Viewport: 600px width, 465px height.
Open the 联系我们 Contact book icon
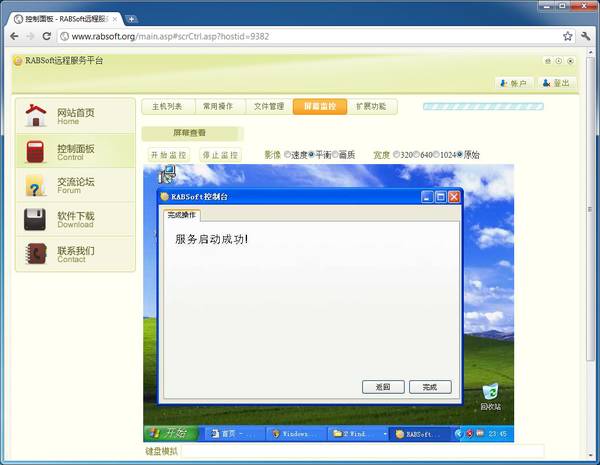click(x=36, y=254)
